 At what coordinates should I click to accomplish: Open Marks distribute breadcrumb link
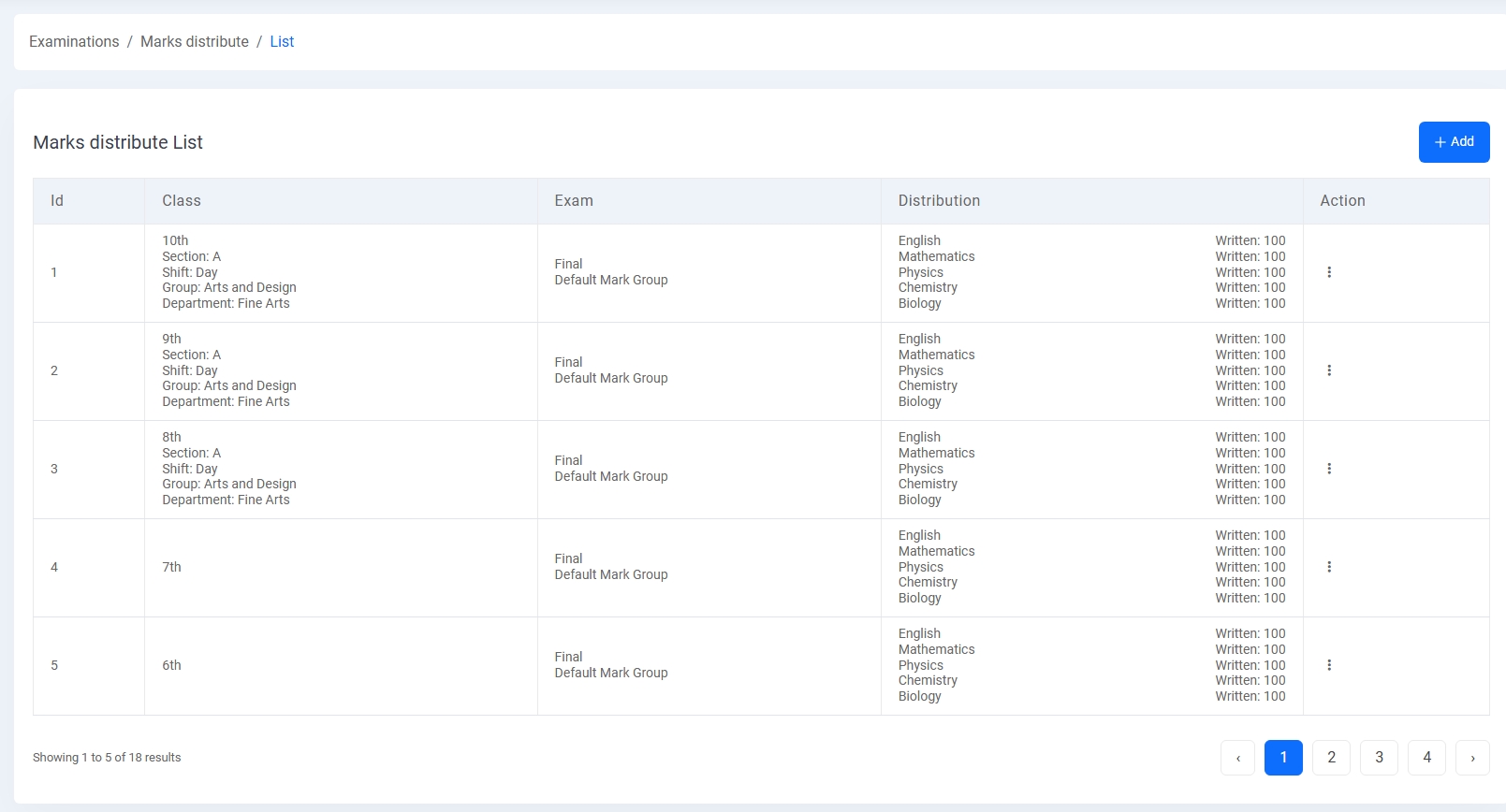point(195,42)
